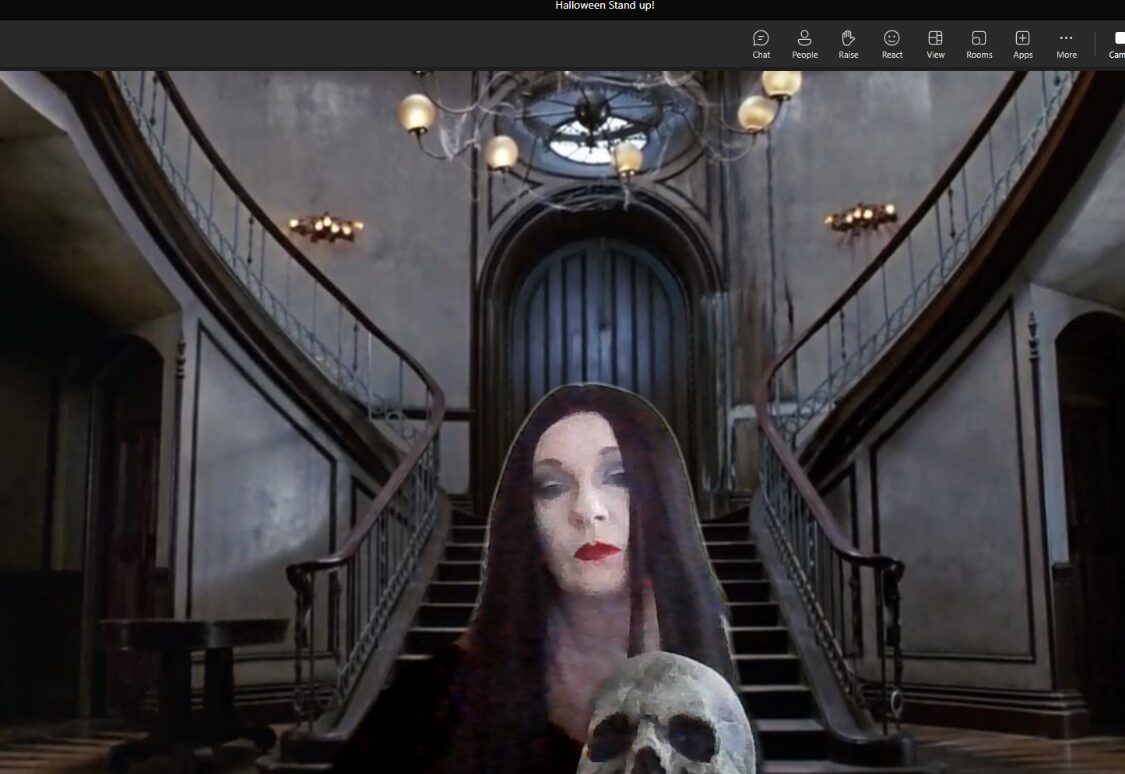Expand the More actions menu
This screenshot has height=774, width=1125.
(x=1066, y=44)
